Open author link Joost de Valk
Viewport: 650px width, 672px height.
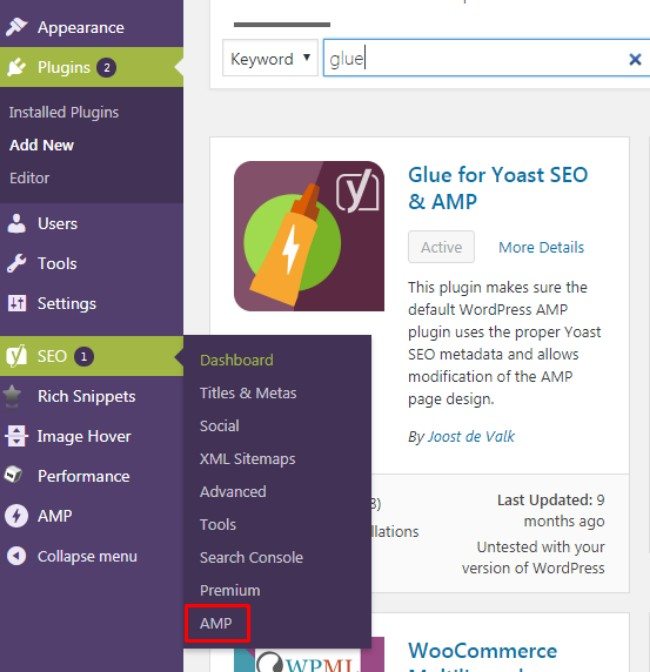(x=471, y=436)
